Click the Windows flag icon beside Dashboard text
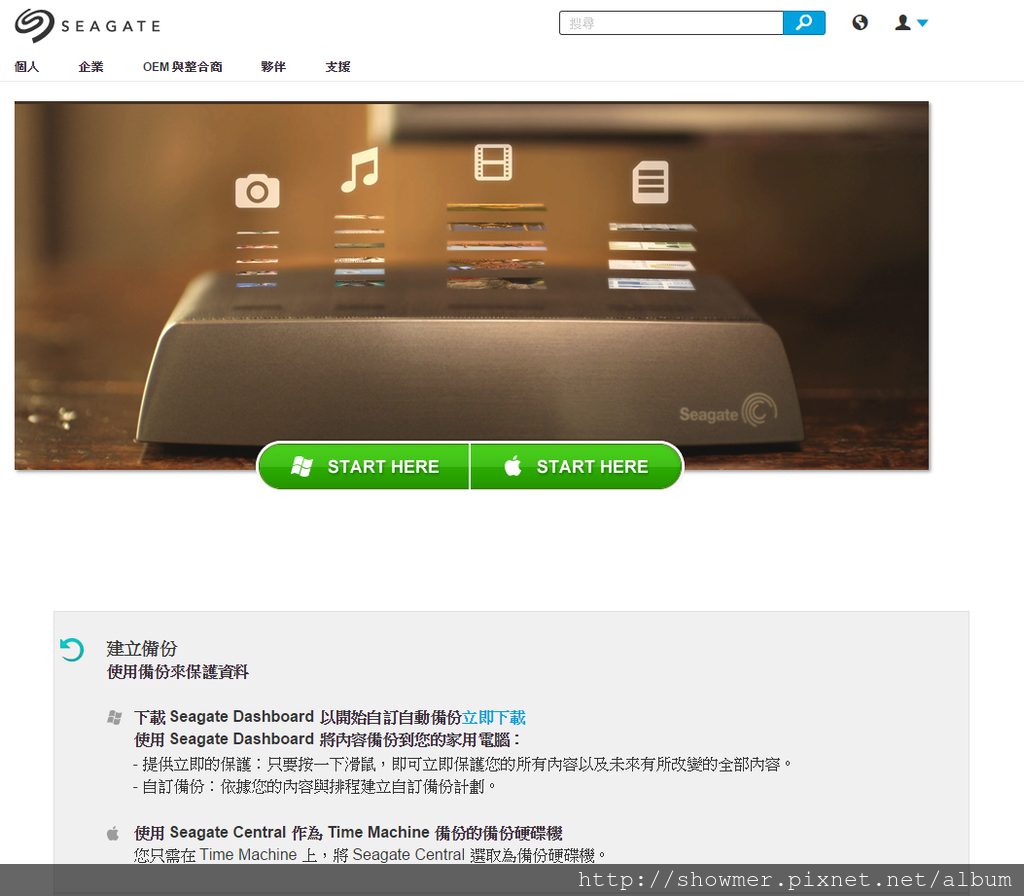Image resolution: width=1024 pixels, height=896 pixels. (x=114, y=718)
